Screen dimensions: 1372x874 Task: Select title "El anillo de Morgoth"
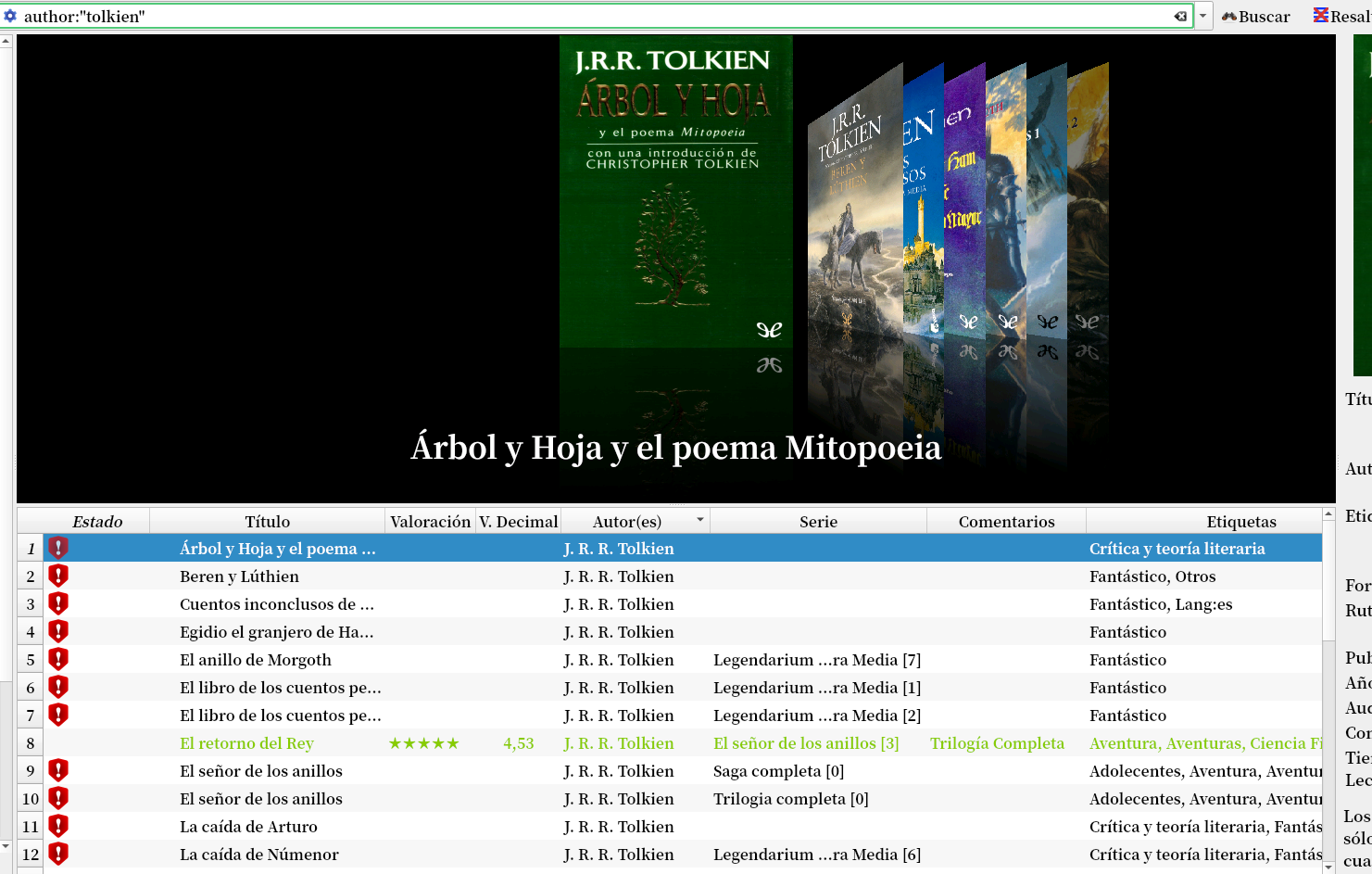pyautogui.click(x=256, y=659)
